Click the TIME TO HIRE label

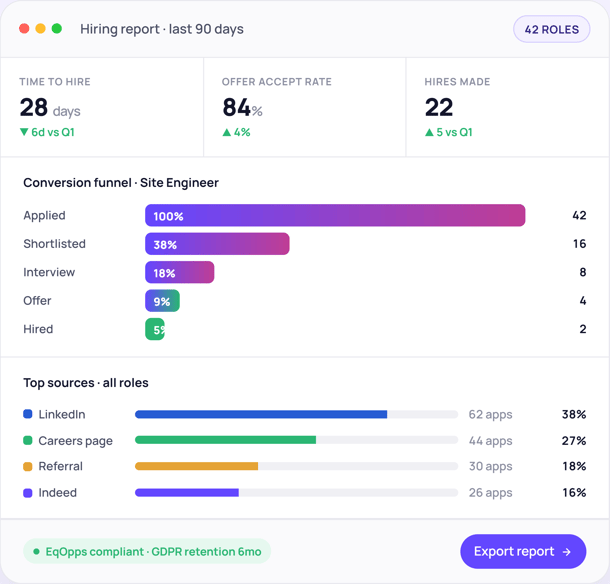tap(55, 82)
